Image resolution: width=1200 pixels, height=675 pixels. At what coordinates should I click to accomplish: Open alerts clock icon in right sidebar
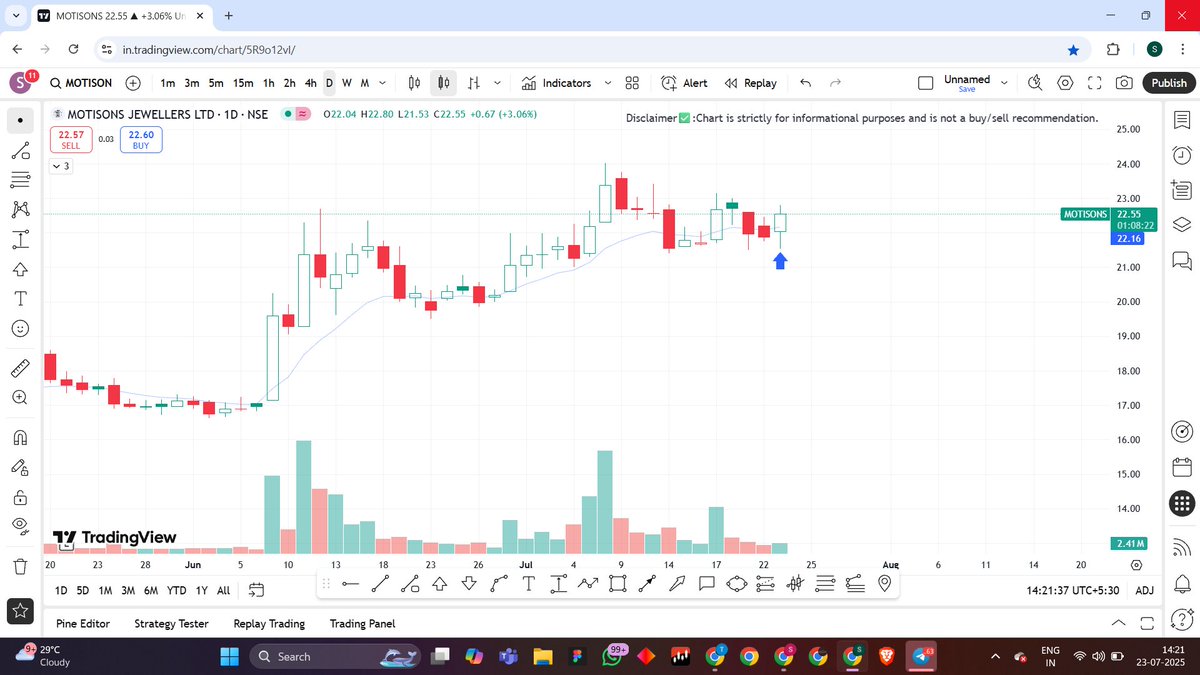pos(1181,155)
